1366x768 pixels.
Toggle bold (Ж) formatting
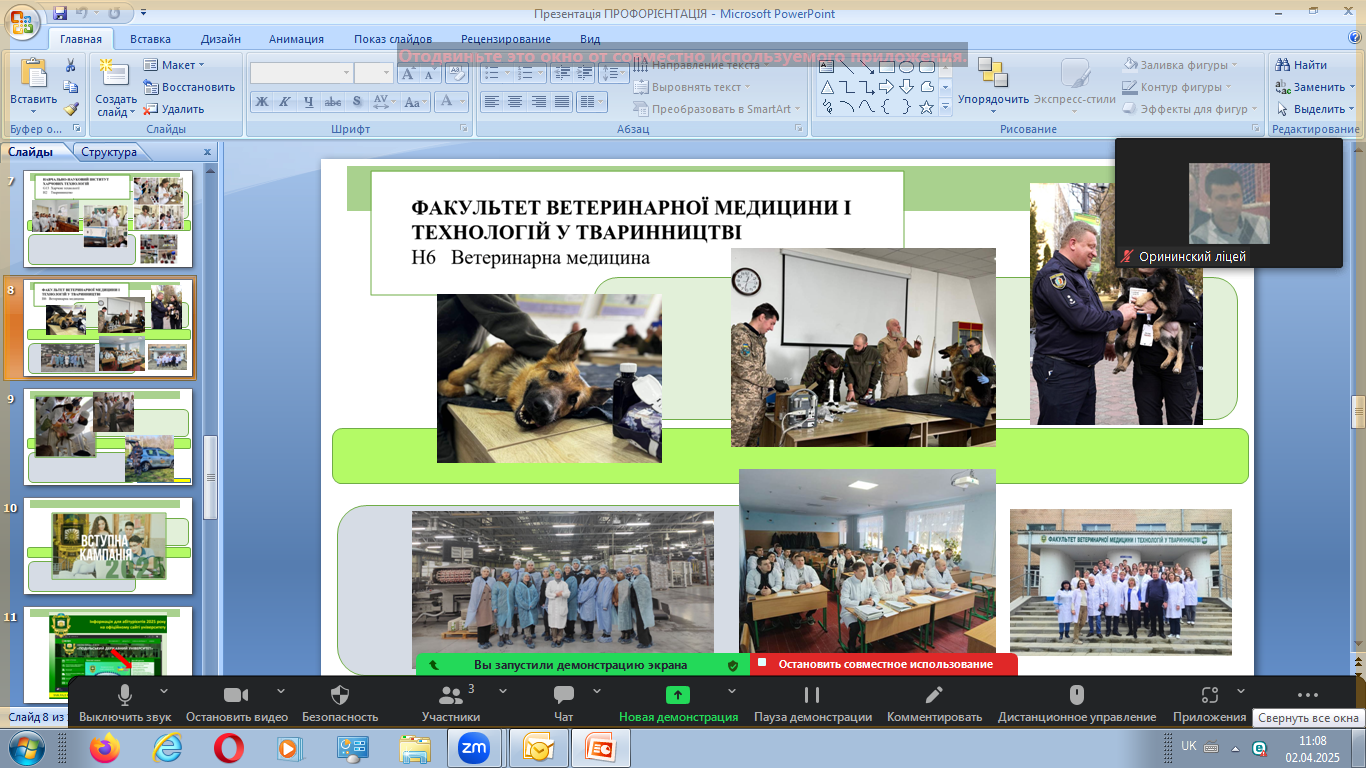pos(261,102)
